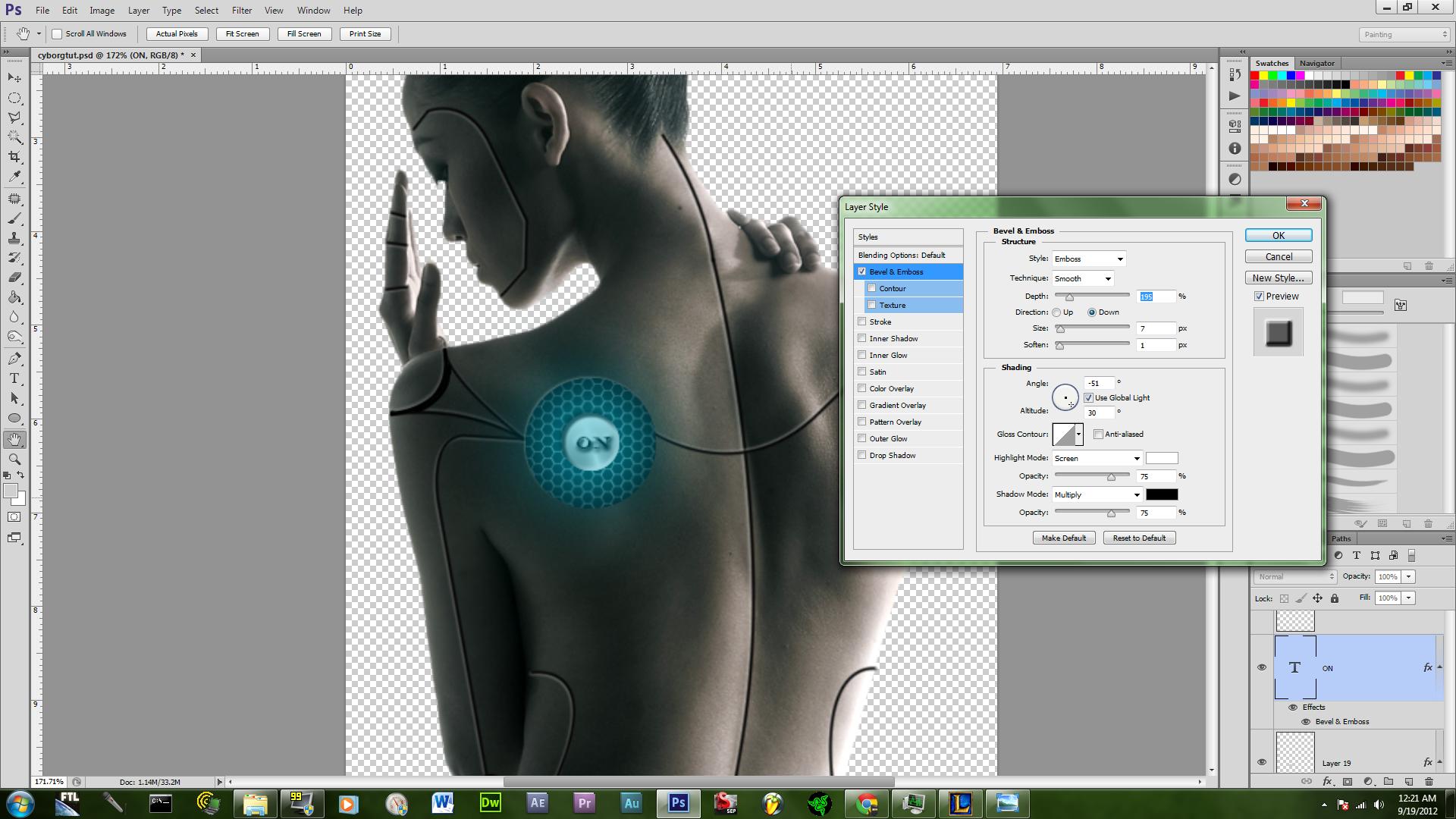Toggle Scroll All Windows checkbox
1456x819 pixels.
(57, 34)
